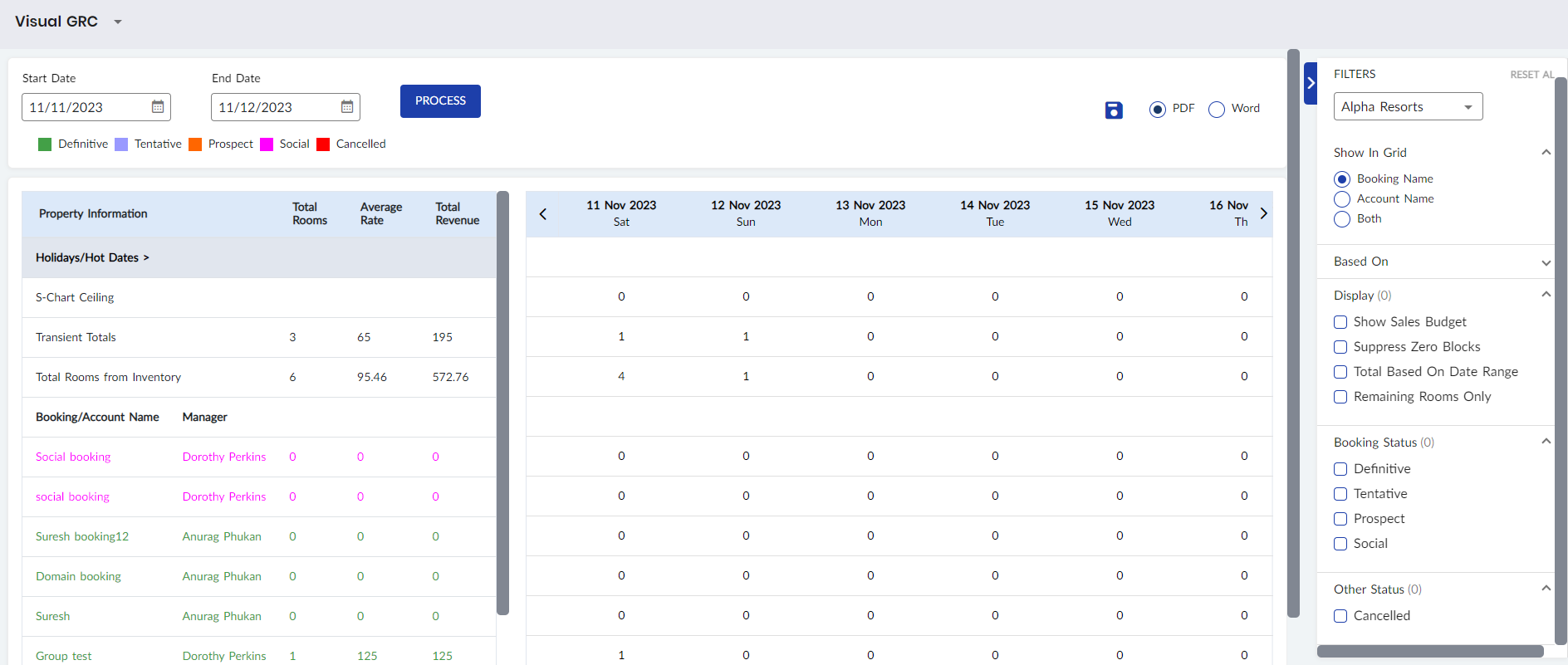Select the Both radio option
Screen dimensions: 1568x665
(1342, 219)
